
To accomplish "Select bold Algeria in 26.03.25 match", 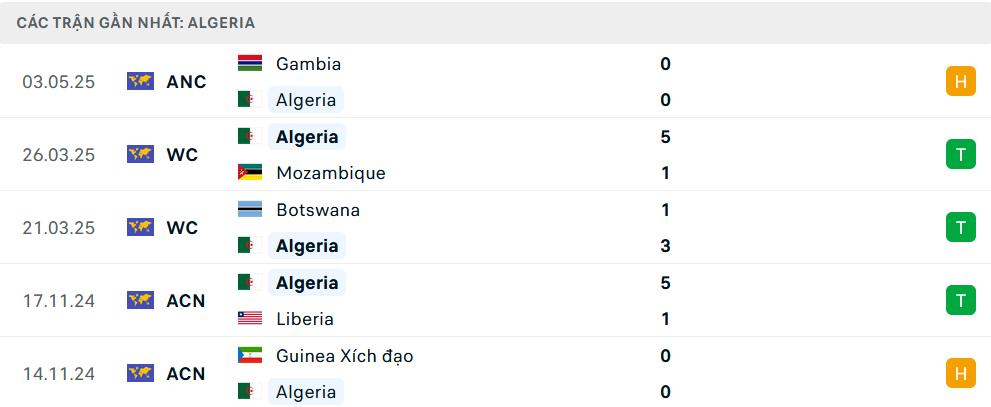I will tap(307, 137).
